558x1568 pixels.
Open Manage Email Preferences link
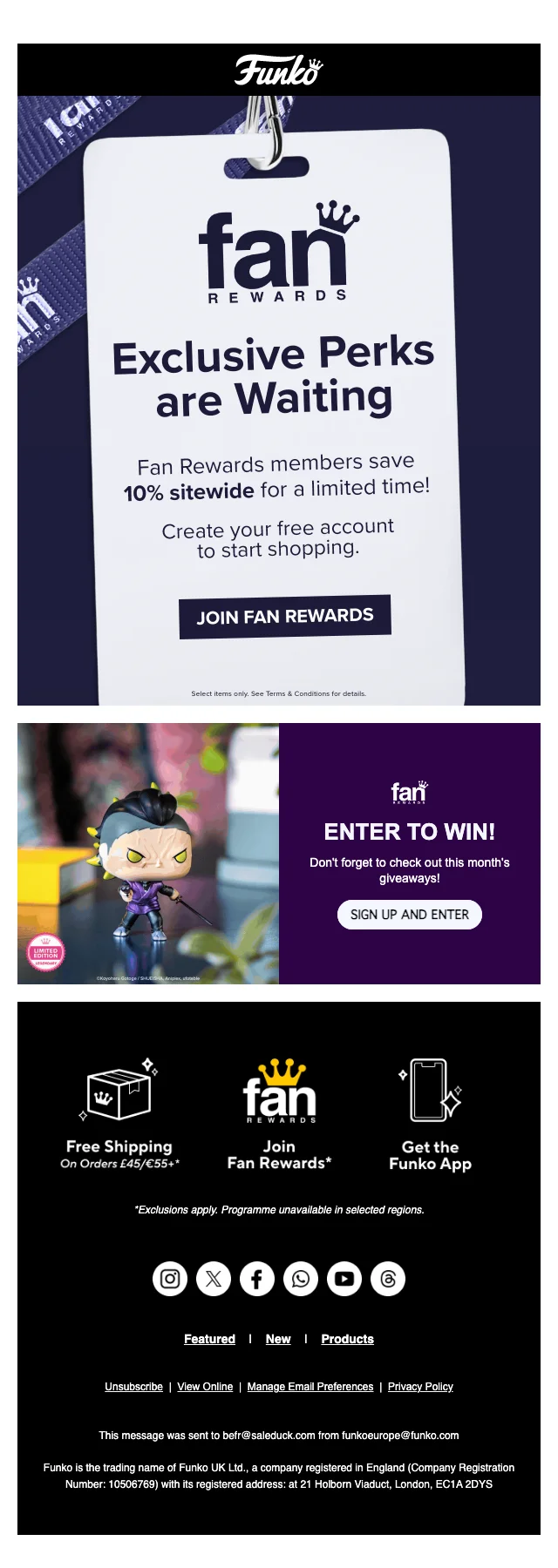[x=310, y=1387]
